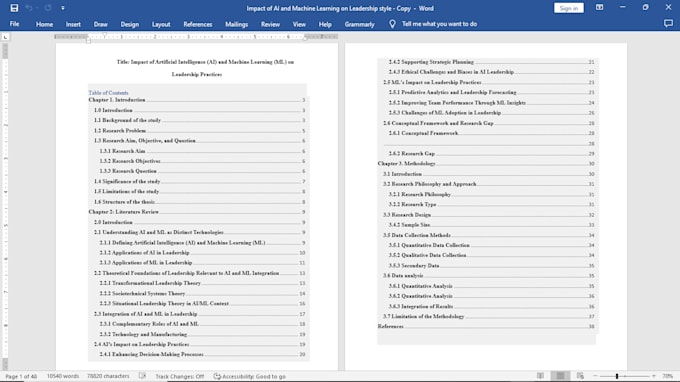
Task: Click the Tell me lightbulb icon
Action: (x=392, y=24)
